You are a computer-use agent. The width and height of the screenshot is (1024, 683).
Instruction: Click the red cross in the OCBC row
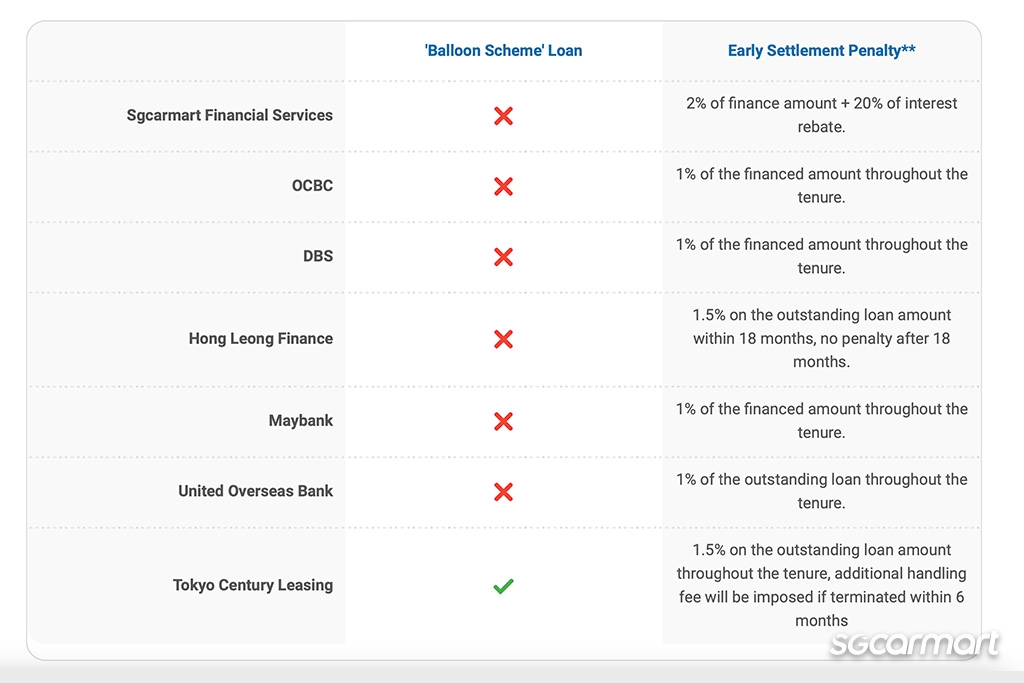pos(503,186)
